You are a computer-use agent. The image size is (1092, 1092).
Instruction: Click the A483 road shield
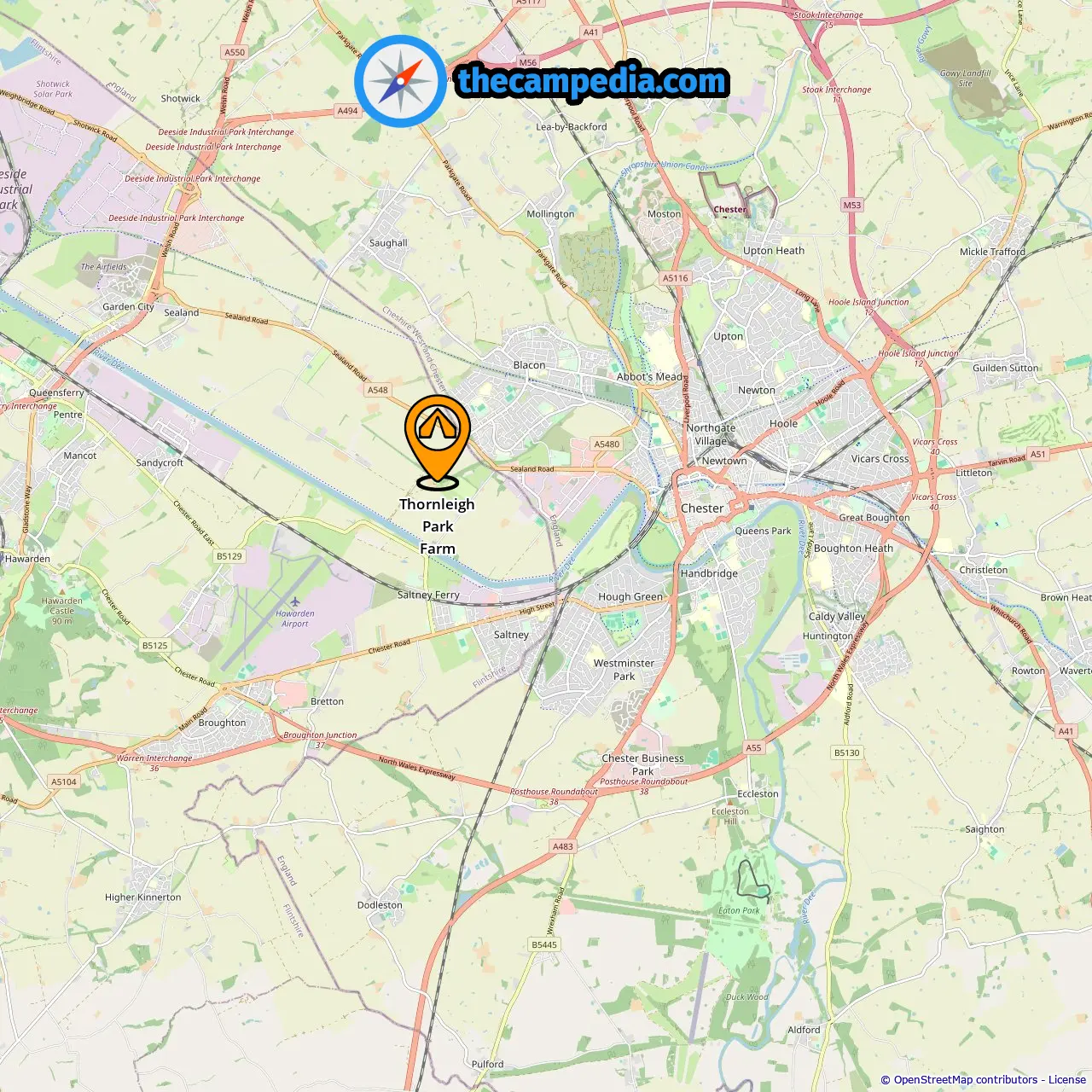click(x=563, y=846)
